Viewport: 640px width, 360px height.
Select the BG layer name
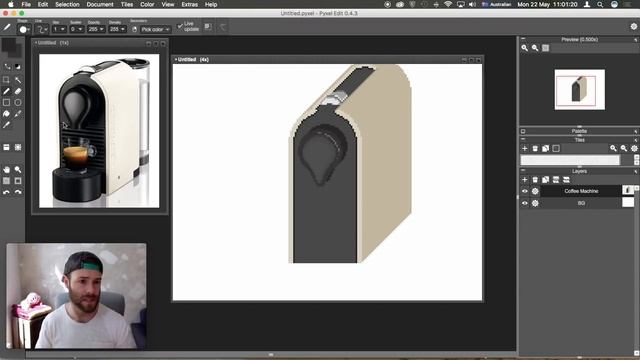(x=581, y=203)
